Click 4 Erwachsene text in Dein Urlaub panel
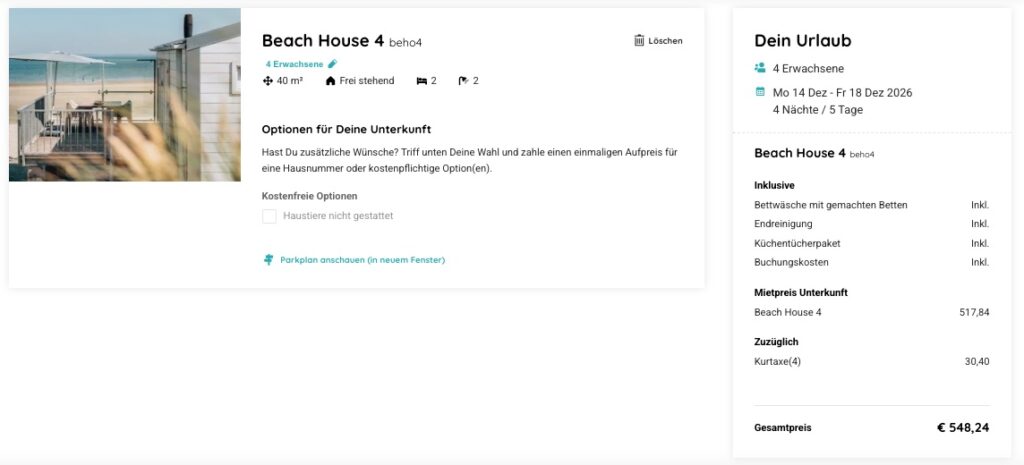1024x465 pixels. point(808,69)
